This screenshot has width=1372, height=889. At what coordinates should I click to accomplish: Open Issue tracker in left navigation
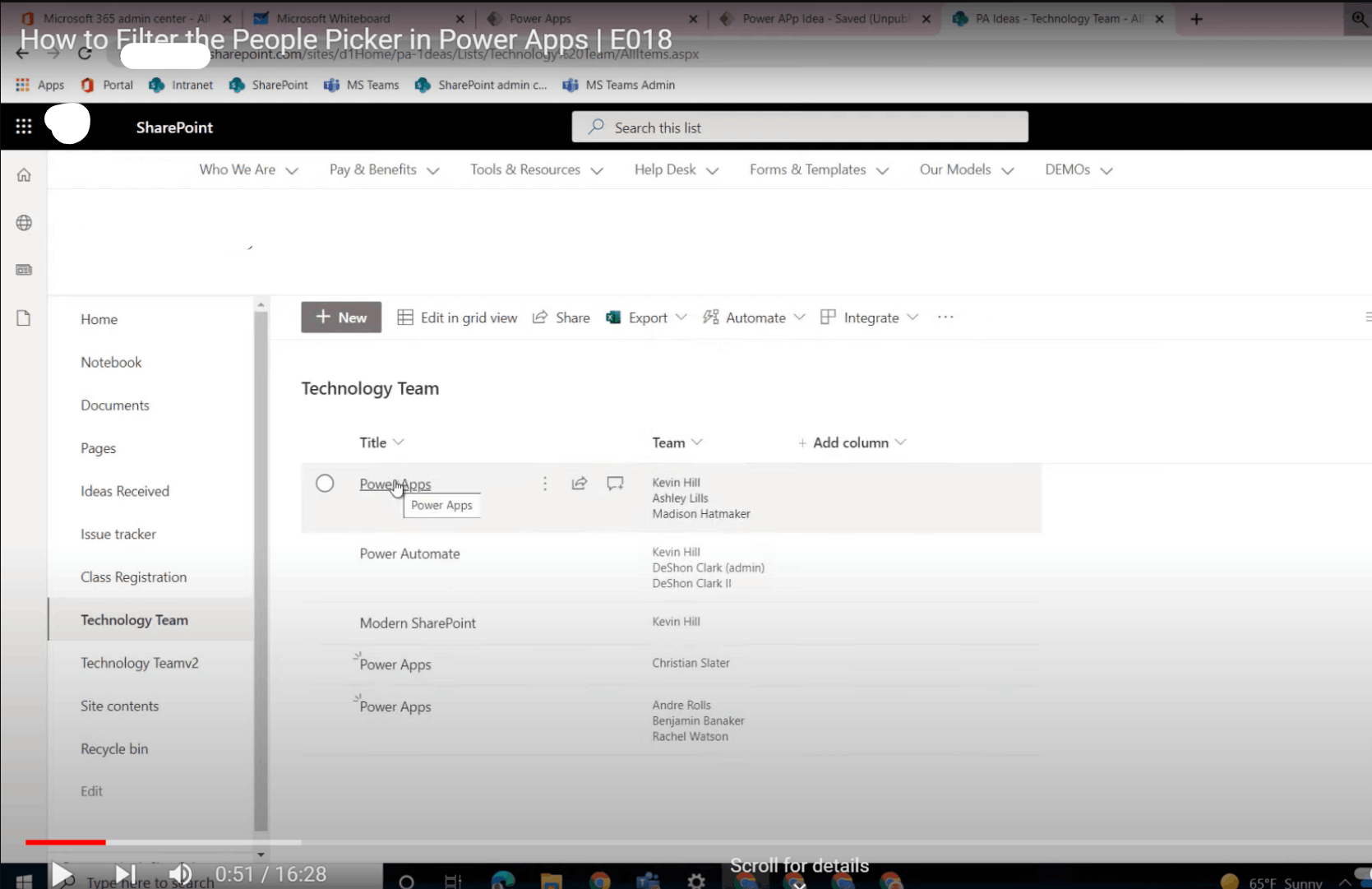point(118,534)
